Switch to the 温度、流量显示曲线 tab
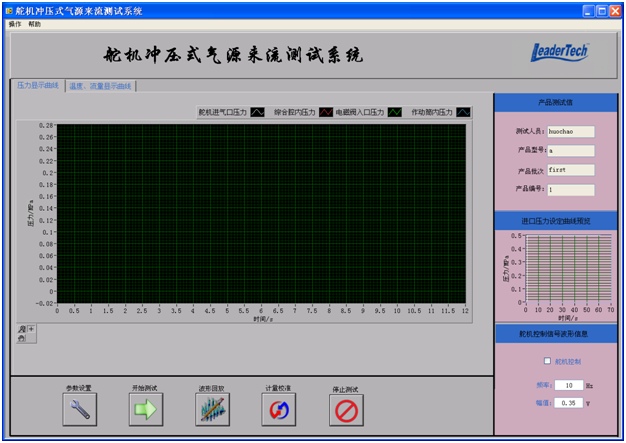Image resolution: width=626 pixels, height=443 pixels. click(100, 86)
